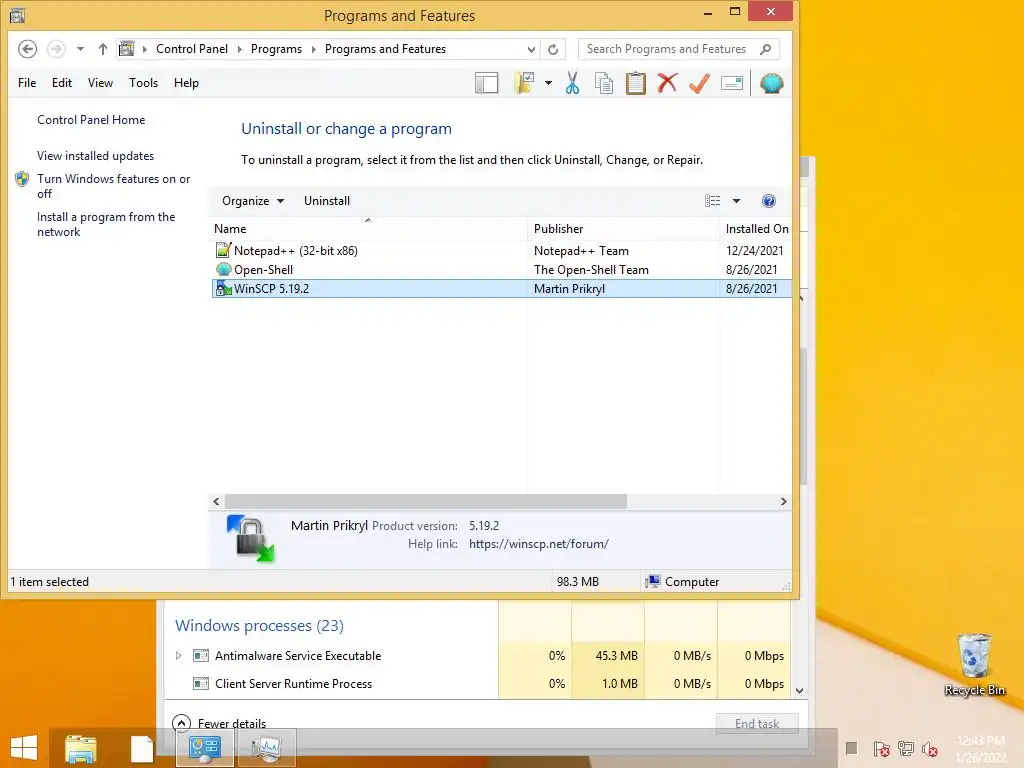This screenshot has width=1024, height=768.
Task: Open the Help menu
Action: pos(186,83)
